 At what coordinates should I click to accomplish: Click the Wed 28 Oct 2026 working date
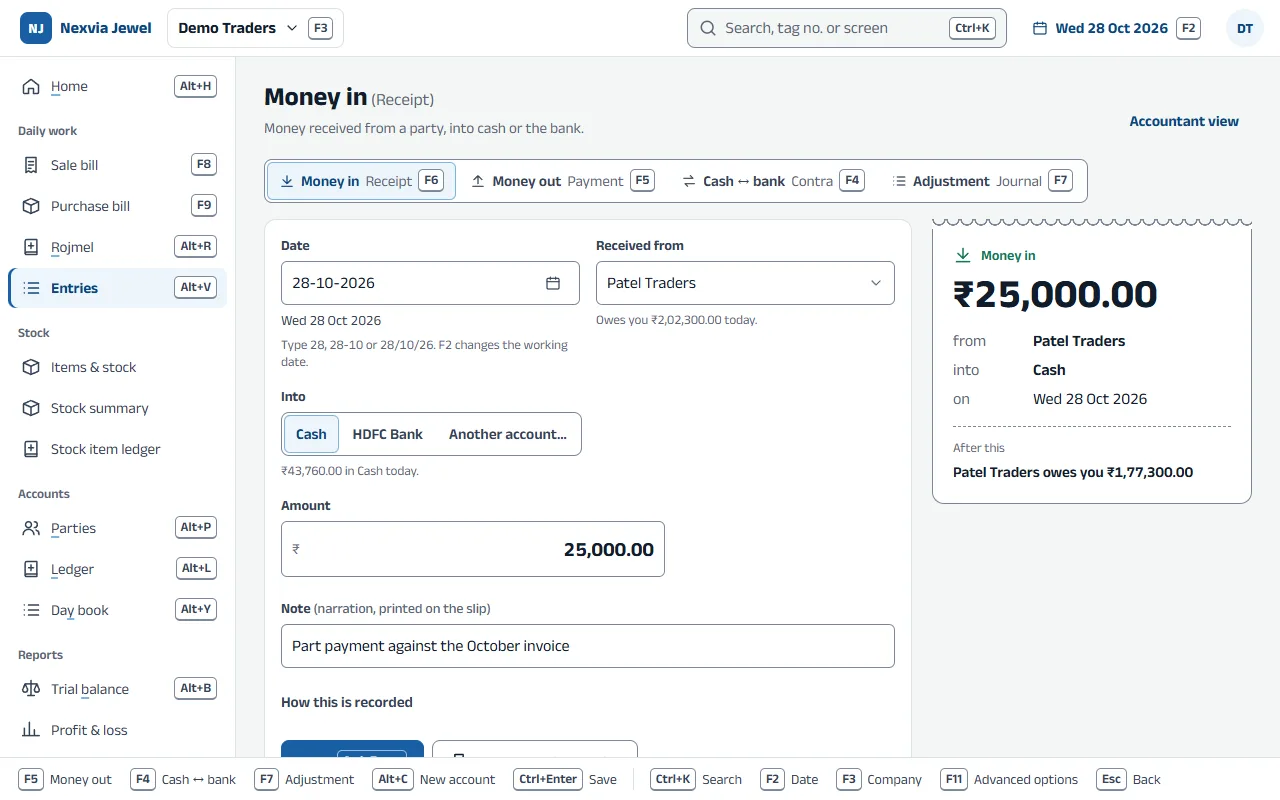pos(1112,28)
